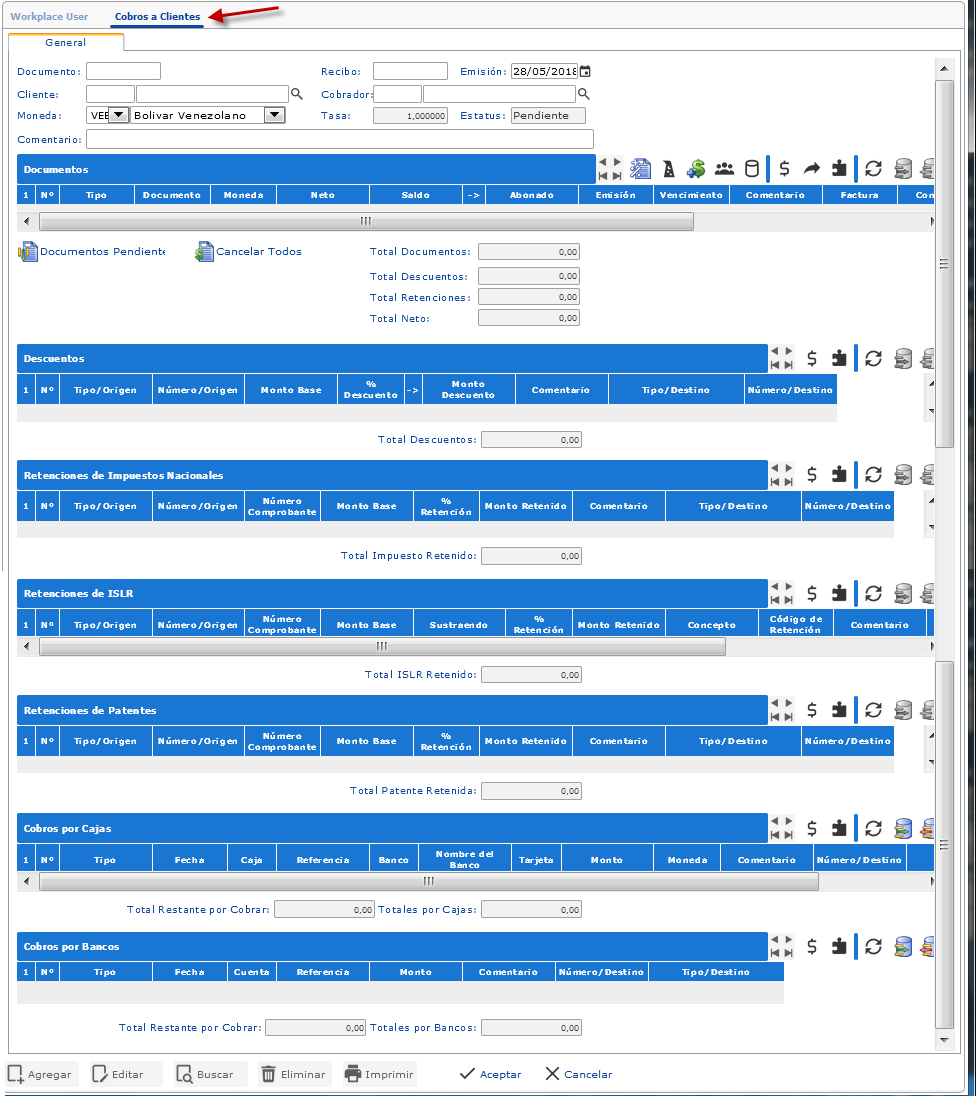Click the puzzle piece icon in Documentos toolbar
The height and width of the screenshot is (1096, 976).
pos(839,168)
